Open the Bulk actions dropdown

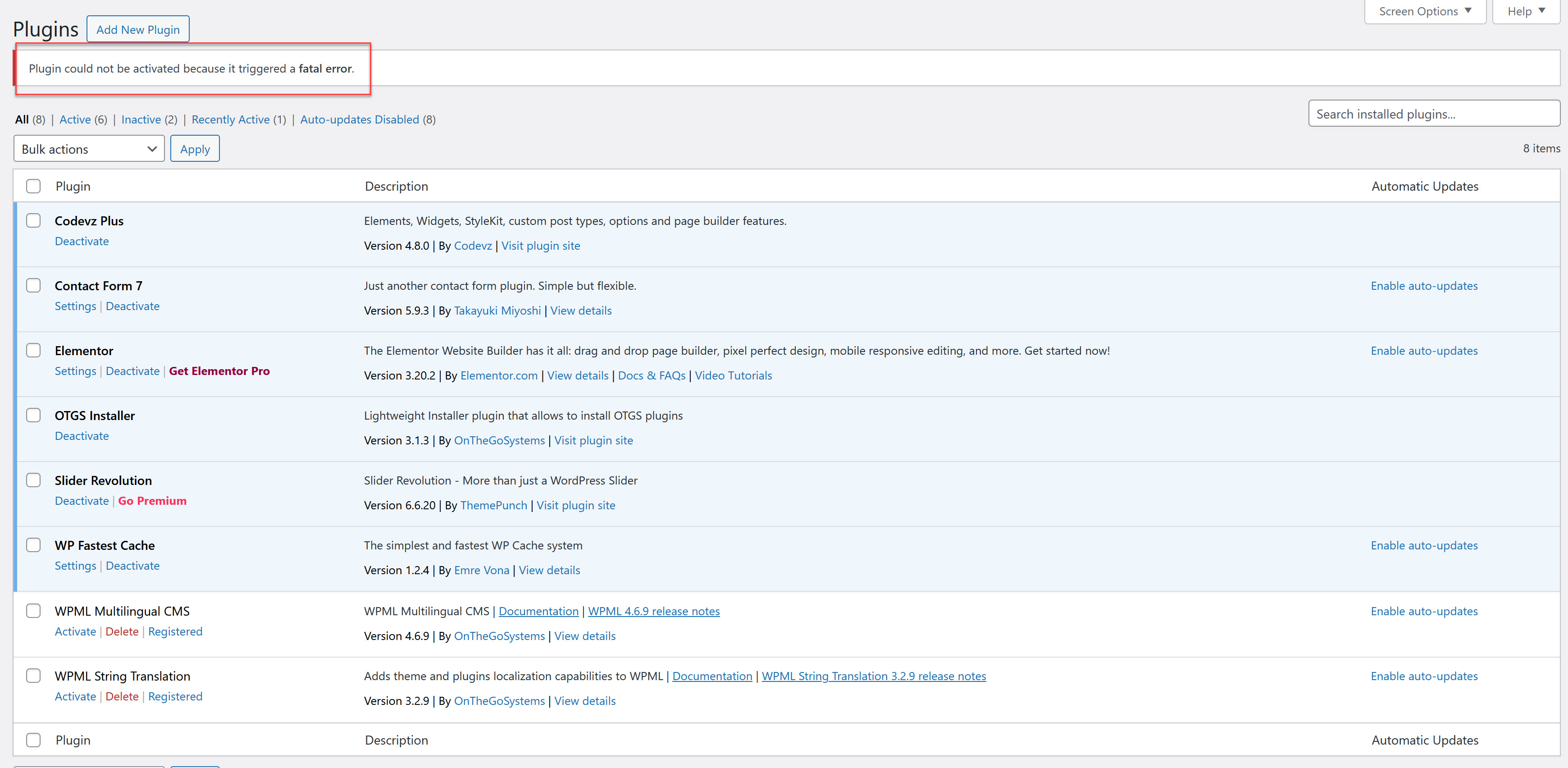point(89,149)
